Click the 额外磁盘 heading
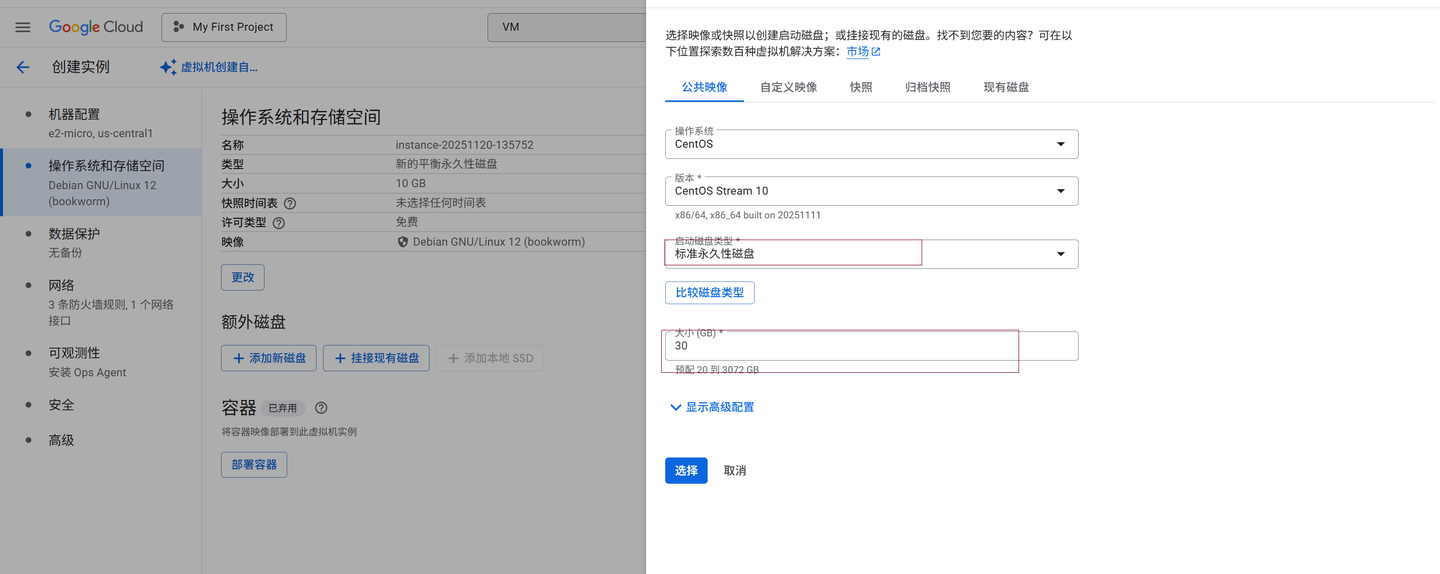 click(x=254, y=322)
